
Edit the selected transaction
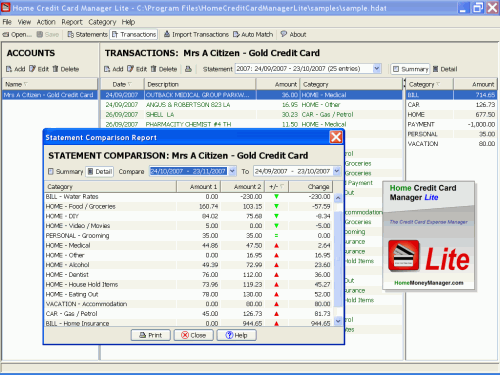tap(137, 69)
